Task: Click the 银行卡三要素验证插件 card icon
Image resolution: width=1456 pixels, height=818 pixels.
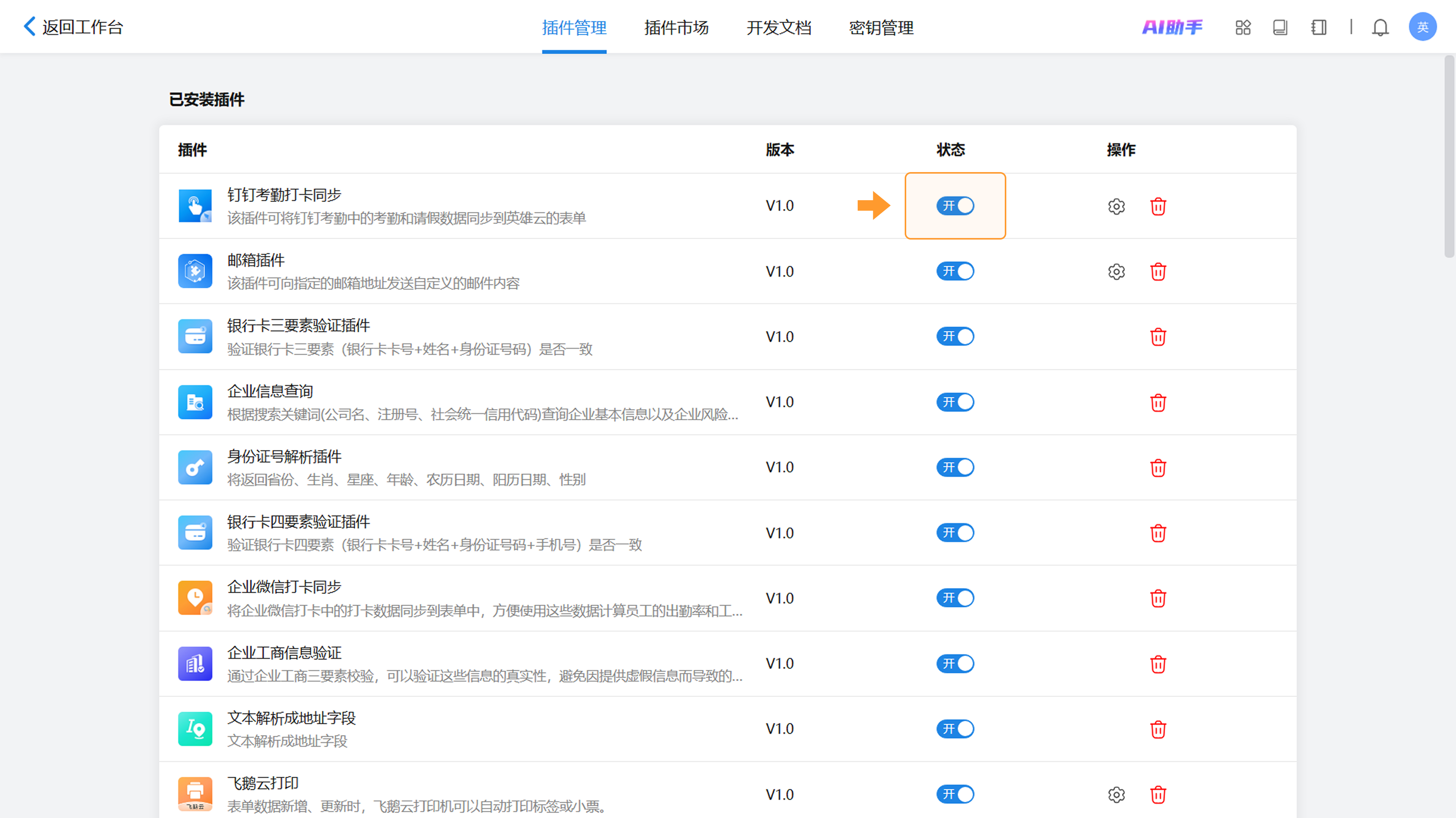Action: click(x=195, y=336)
